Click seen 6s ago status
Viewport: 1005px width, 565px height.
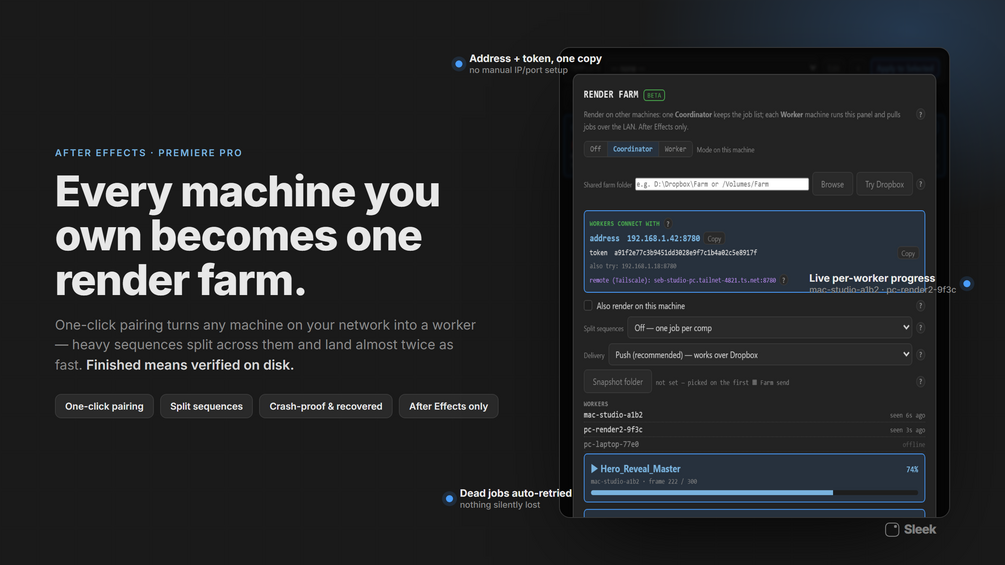pyautogui.click(x=907, y=416)
